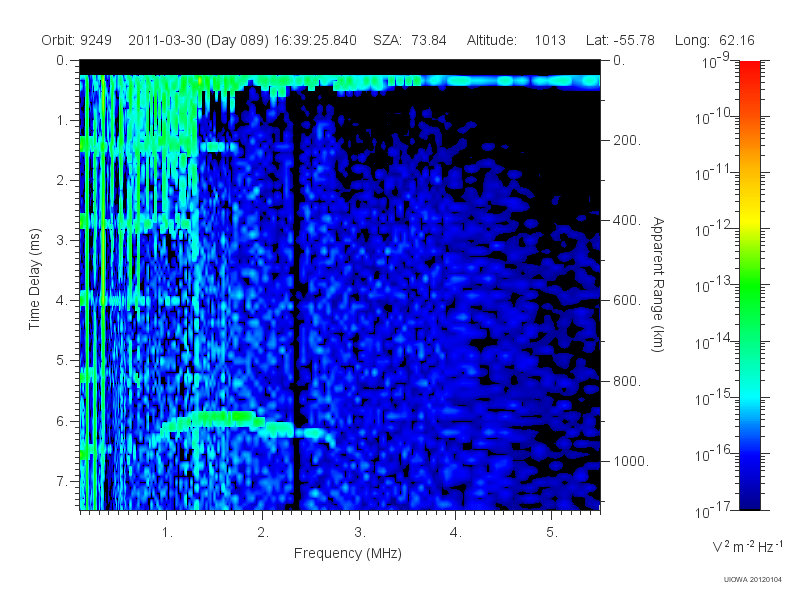Click the 4. time delay tick label
This screenshot has height=600, width=800.
[x=62, y=301]
